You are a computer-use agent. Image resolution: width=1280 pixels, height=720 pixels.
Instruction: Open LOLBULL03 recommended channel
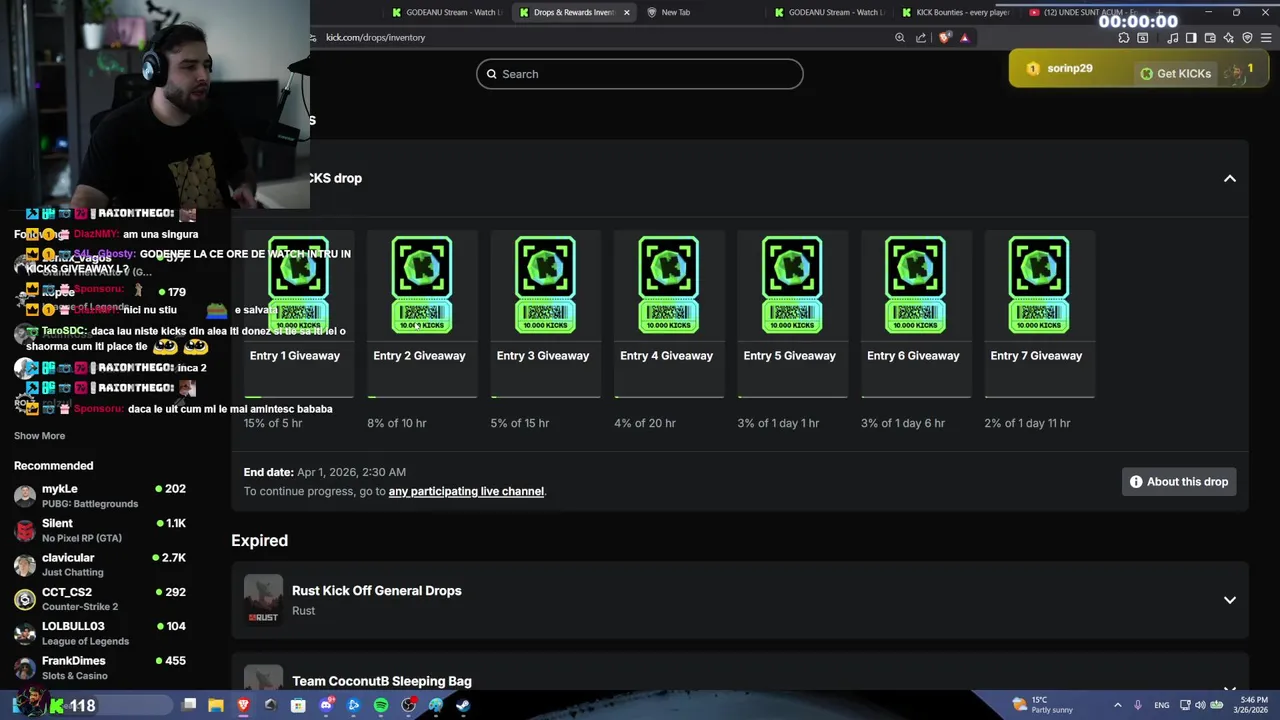pyautogui.click(x=100, y=633)
